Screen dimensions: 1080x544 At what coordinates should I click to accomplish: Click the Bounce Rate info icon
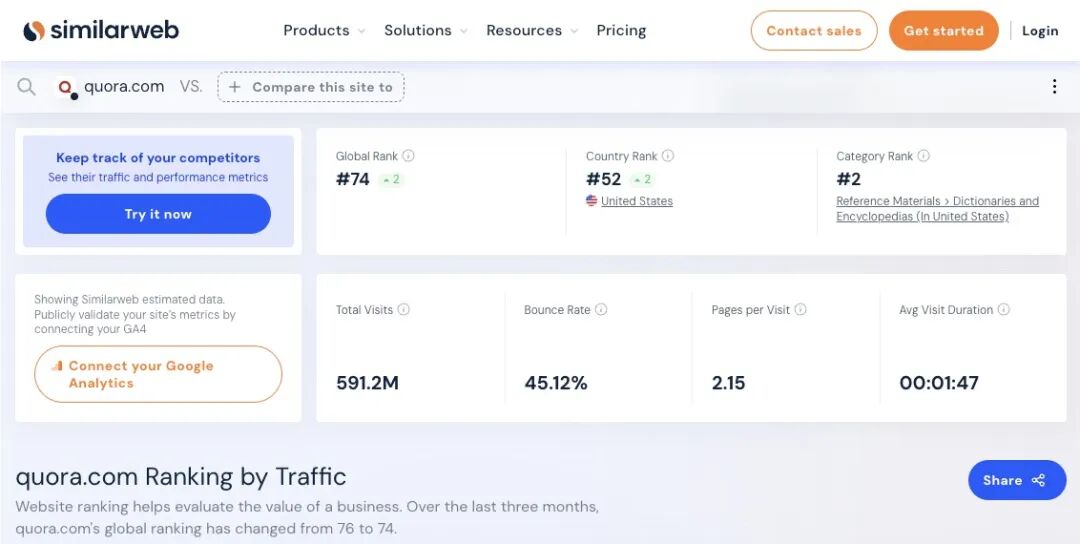[x=601, y=310]
